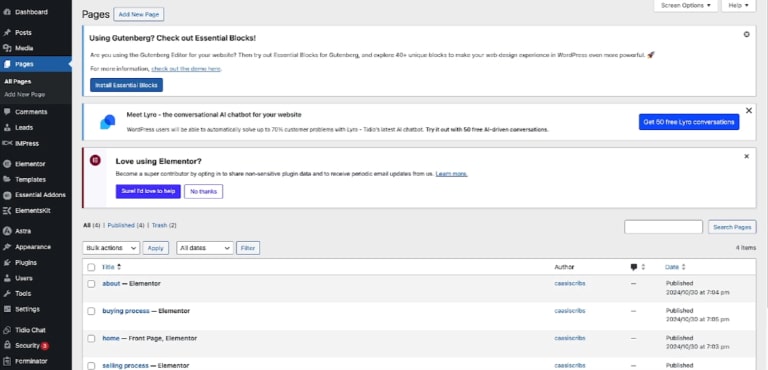The image size is (768, 370).
Task: Click the Security notification badge
Action: (x=45, y=346)
